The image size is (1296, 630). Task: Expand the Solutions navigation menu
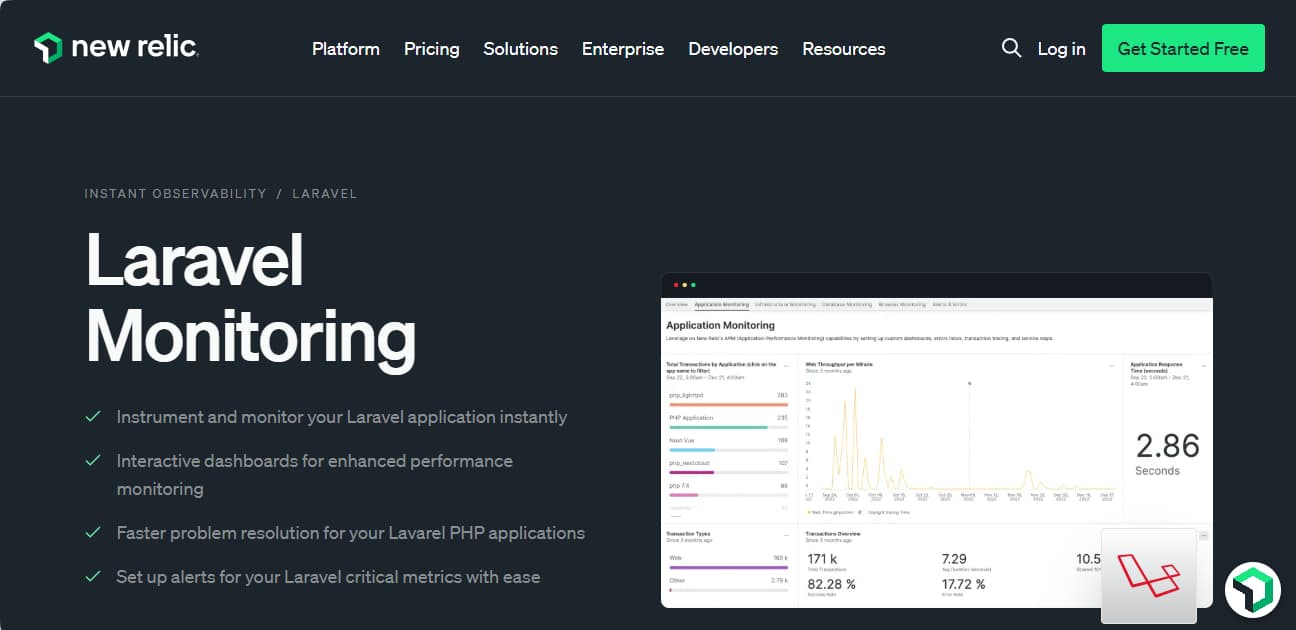pyautogui.click(x=520, y=49)
